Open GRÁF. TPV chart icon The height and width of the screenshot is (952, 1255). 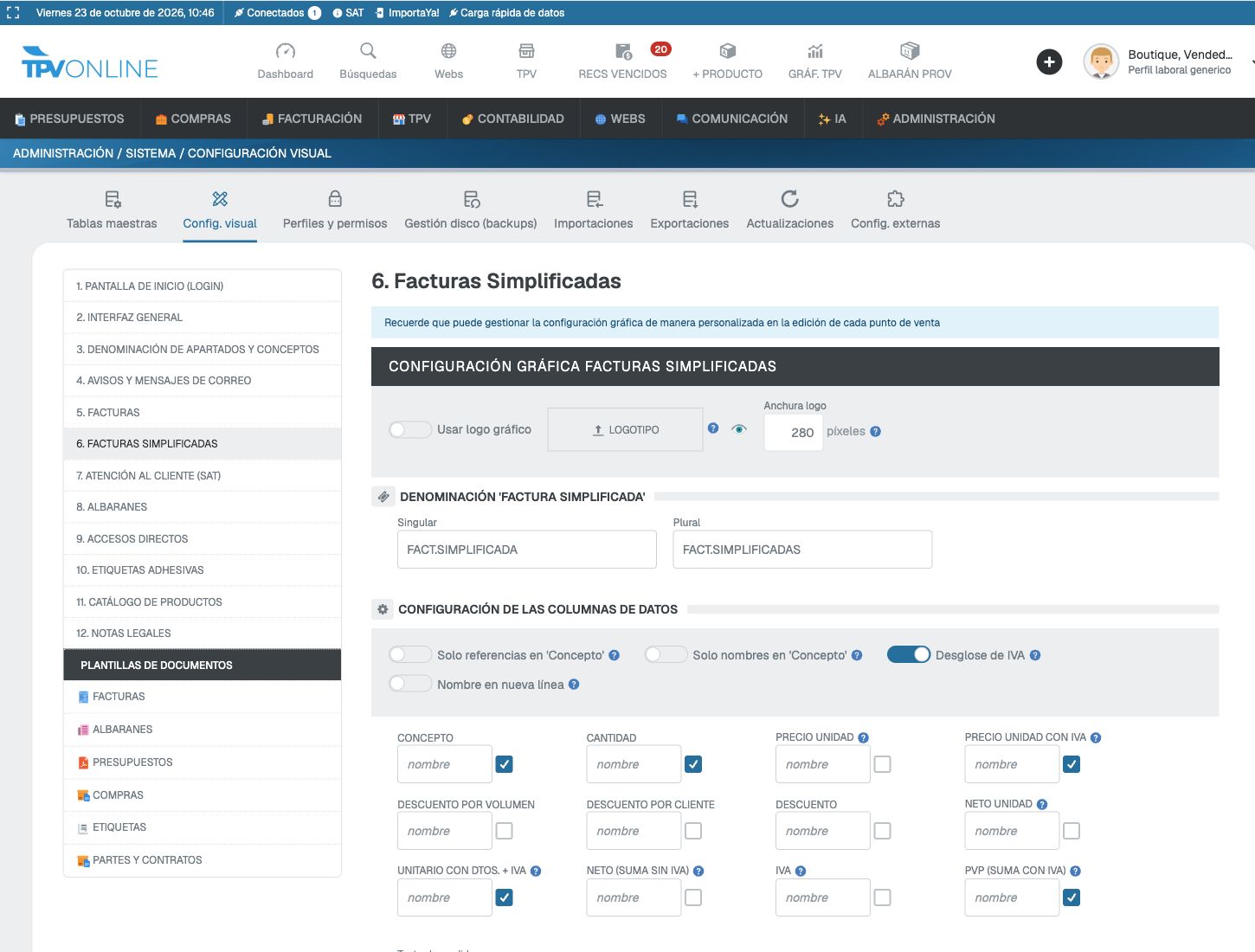pos(815,51)
